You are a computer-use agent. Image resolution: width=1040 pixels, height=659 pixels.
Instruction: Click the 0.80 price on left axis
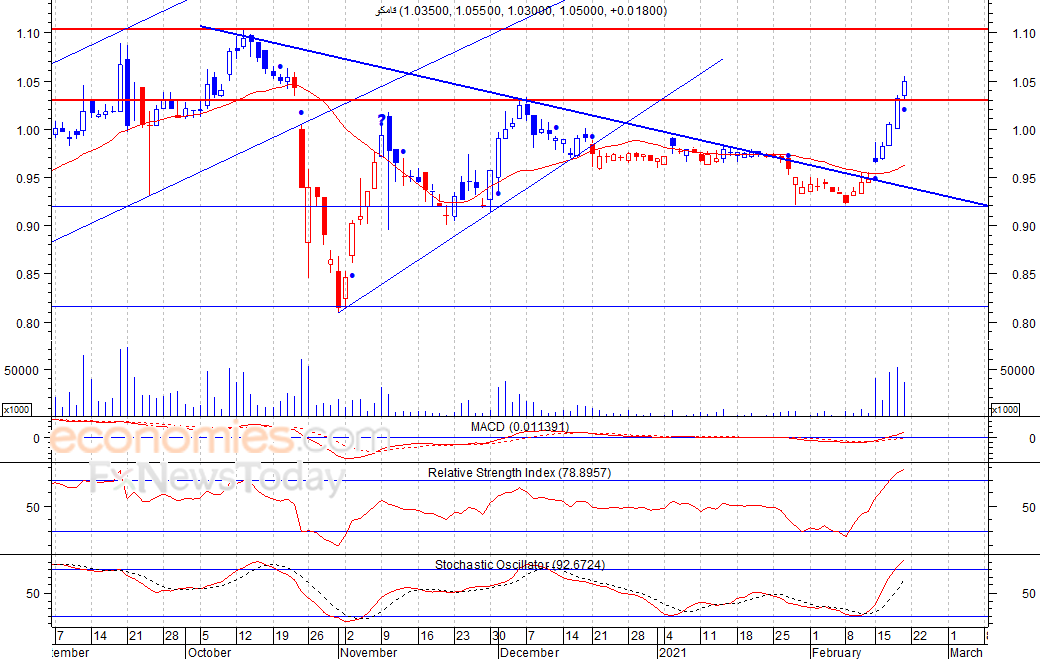click(x=25, y=323)
